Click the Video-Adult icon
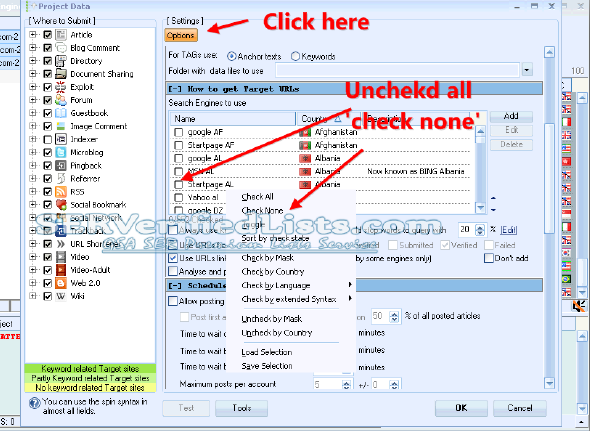Screen dimensions: 590x431 pos(61,270)
